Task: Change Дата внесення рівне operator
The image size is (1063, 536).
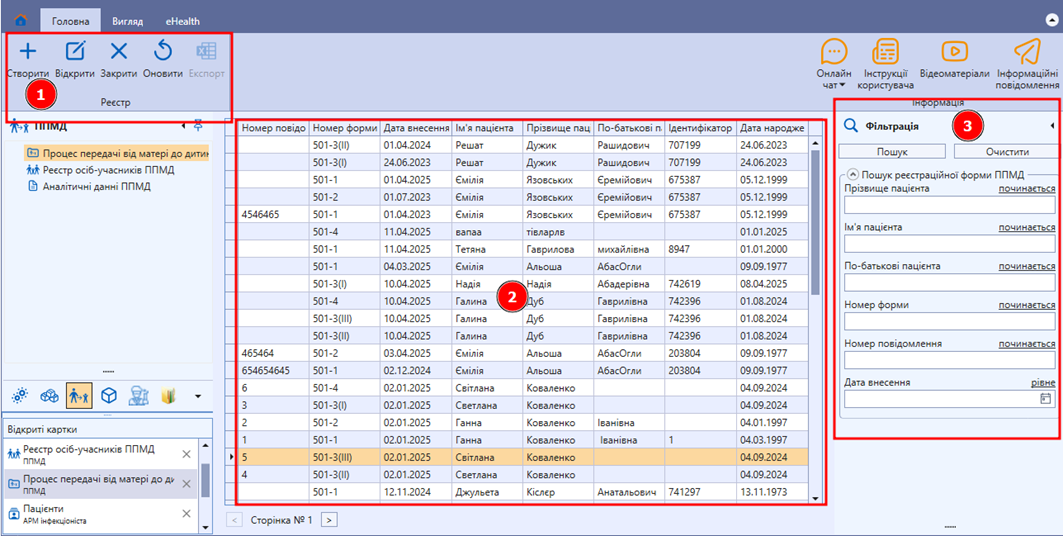Action: click(1043, 383)
